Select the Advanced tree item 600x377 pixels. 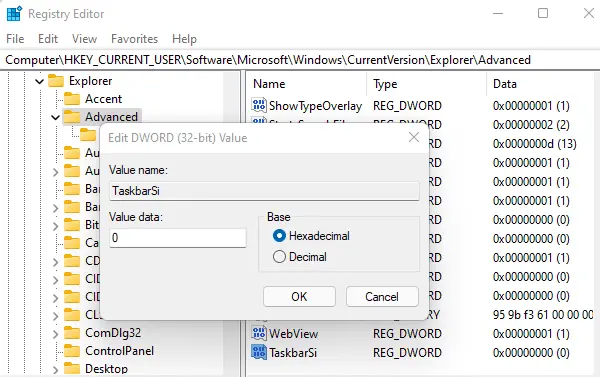point(111,117)
